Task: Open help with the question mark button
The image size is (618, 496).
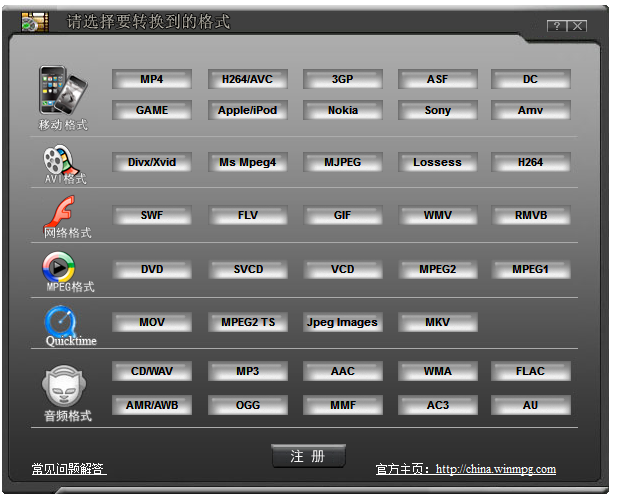Action: 557,26
